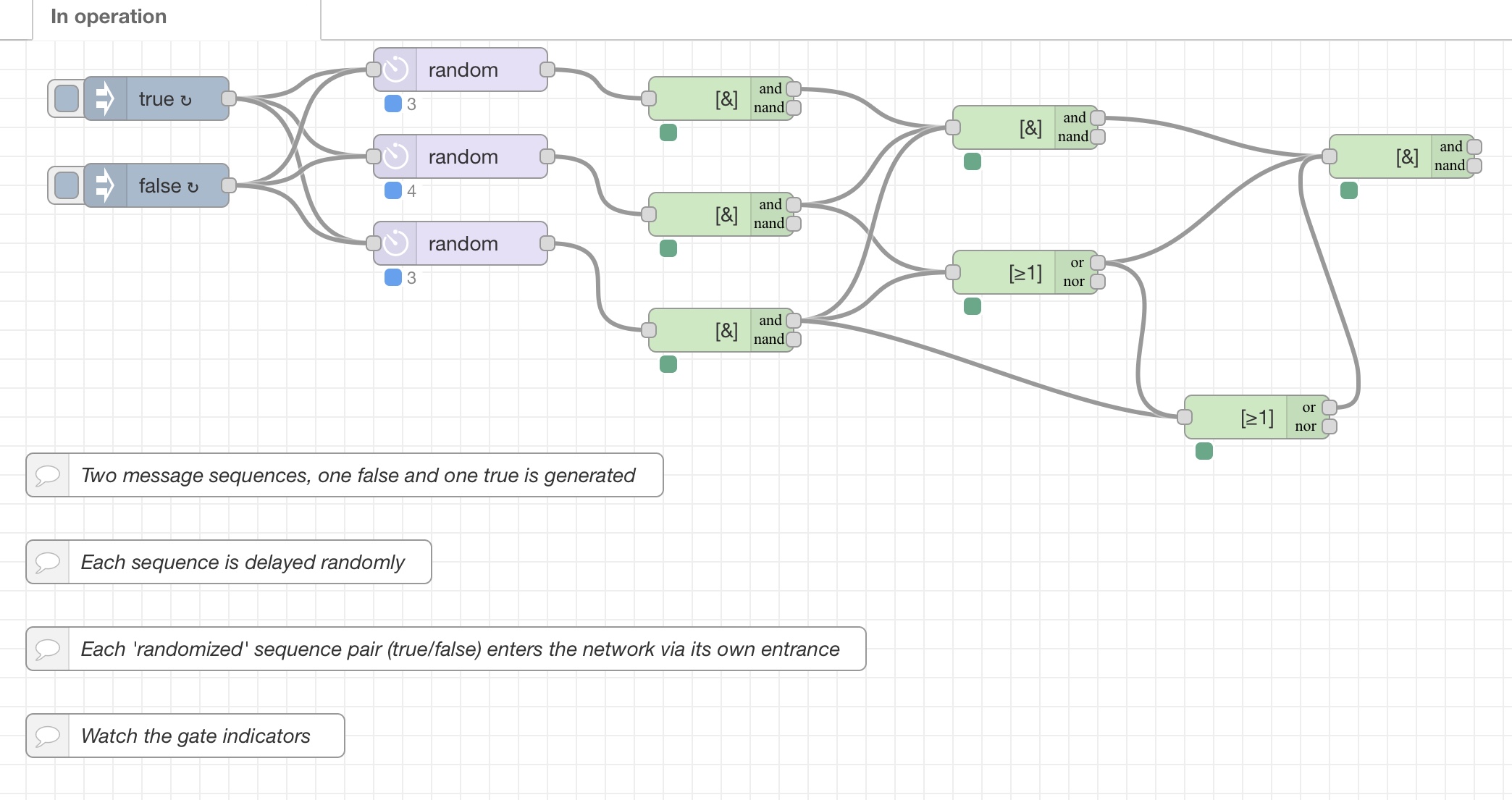The image size is (1512, 800).
Task: Click the topmost random delay node's timer icon
Action: tap(396, 70)
